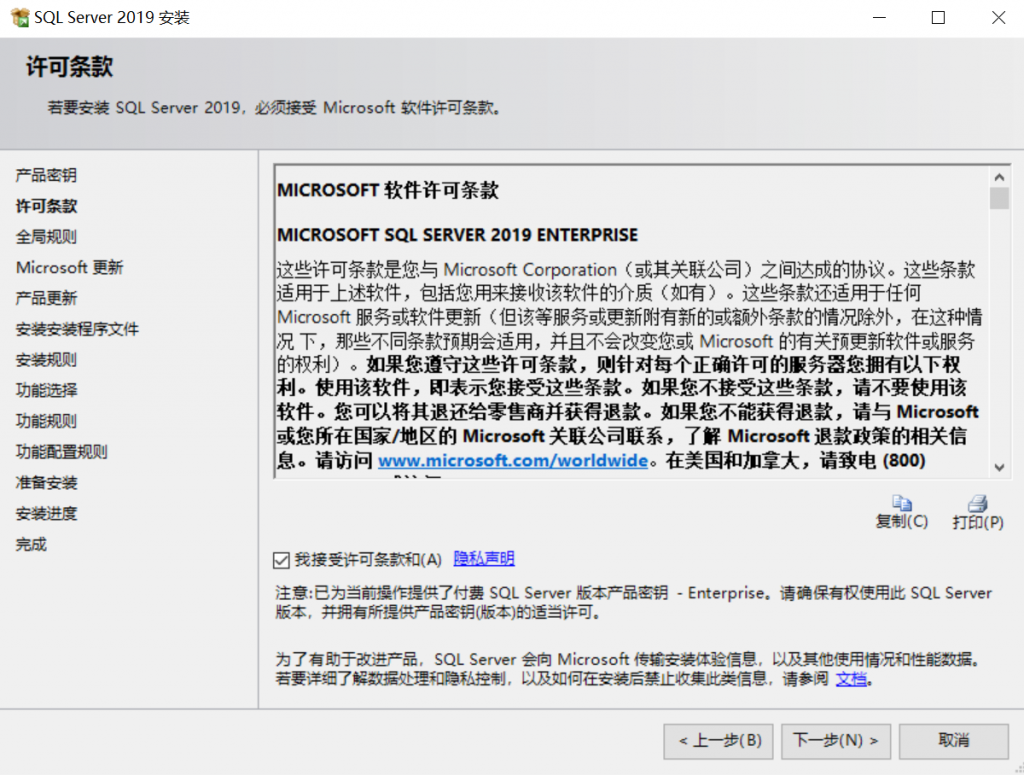This screenshot has height=775, width=1024.
Task: Go back with the 上一步(B) button
Action: point(719,741)
